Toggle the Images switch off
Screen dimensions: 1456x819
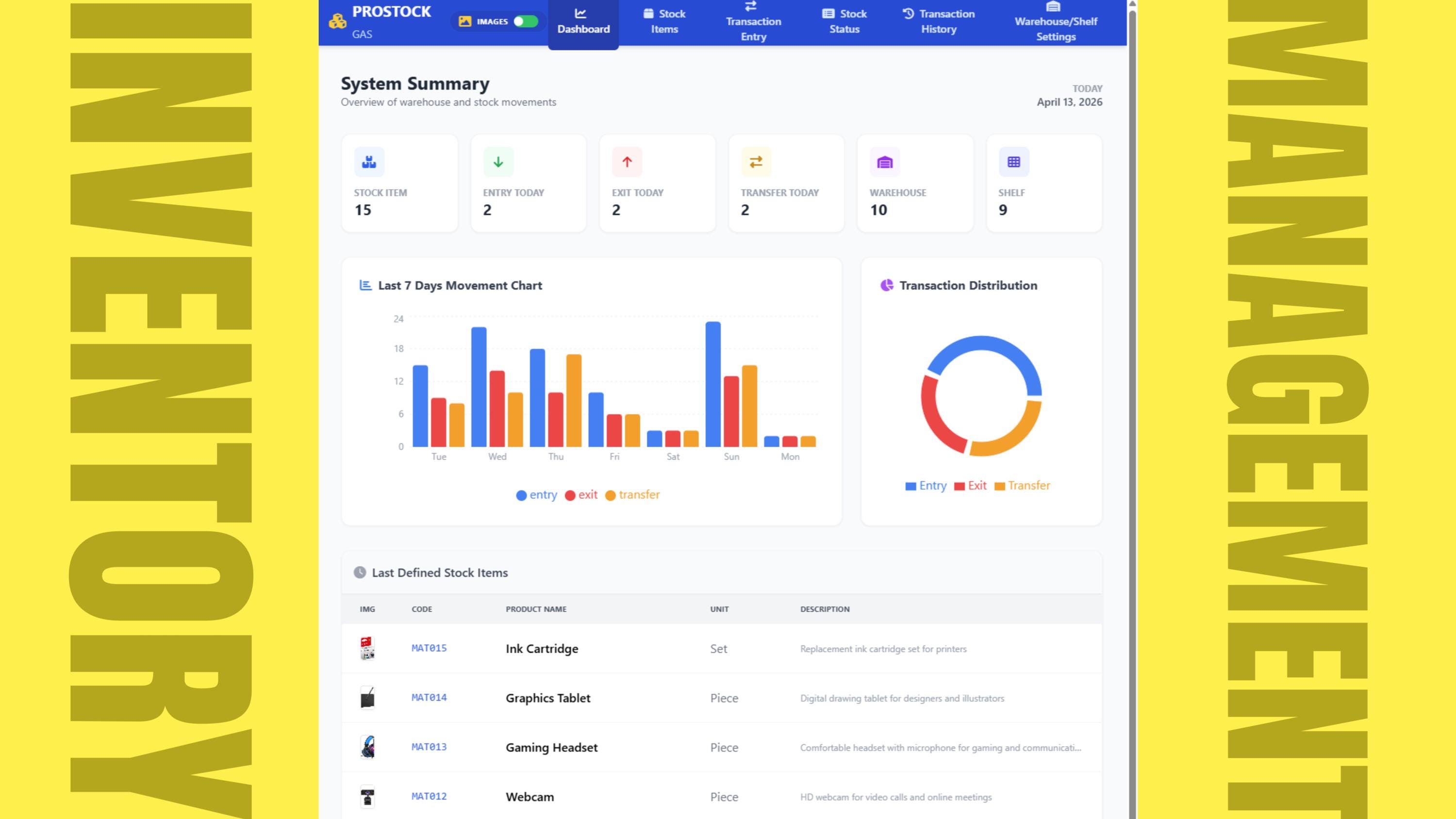coord(526,21)
